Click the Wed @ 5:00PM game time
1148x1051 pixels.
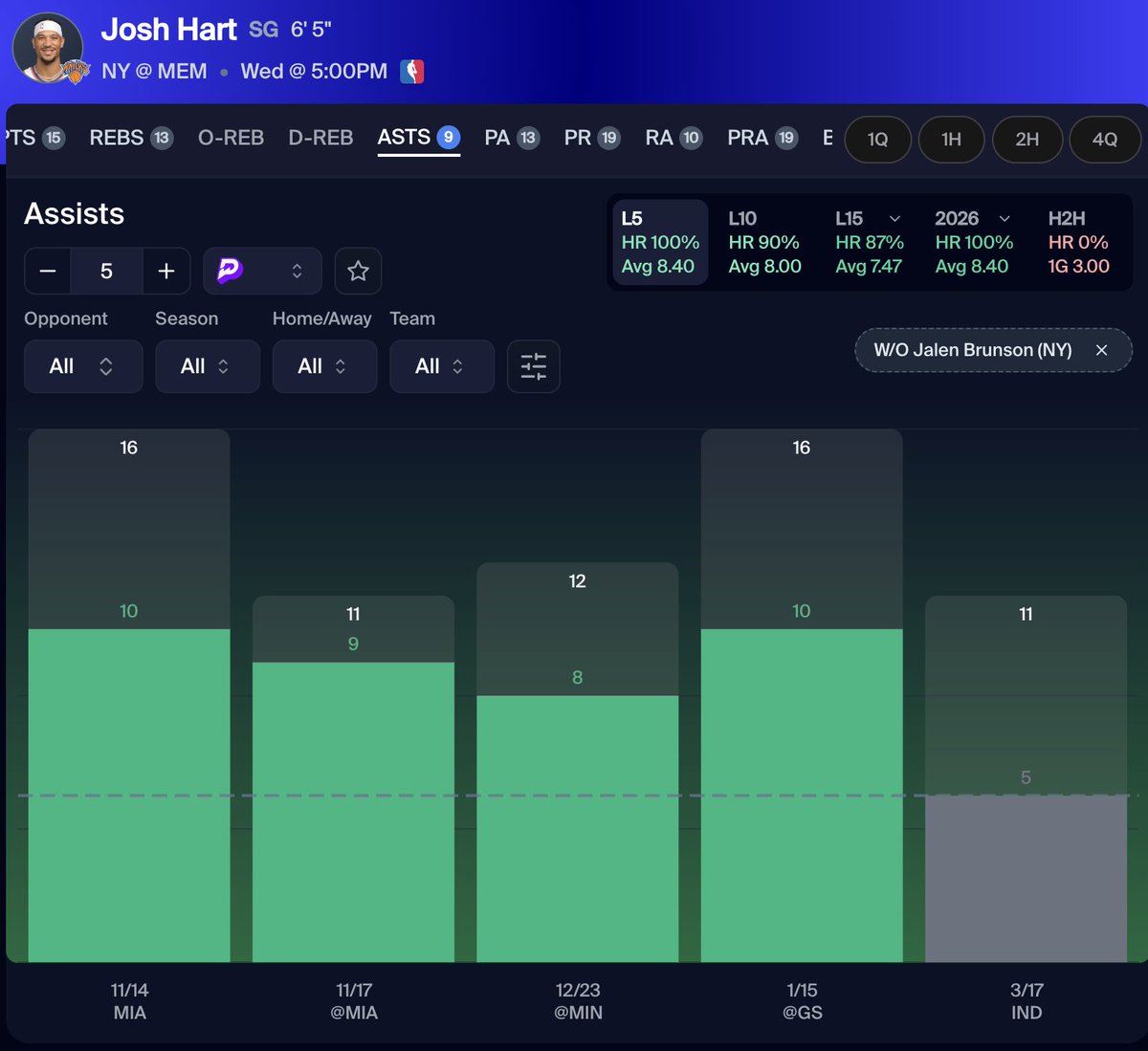tap(314, 72)
